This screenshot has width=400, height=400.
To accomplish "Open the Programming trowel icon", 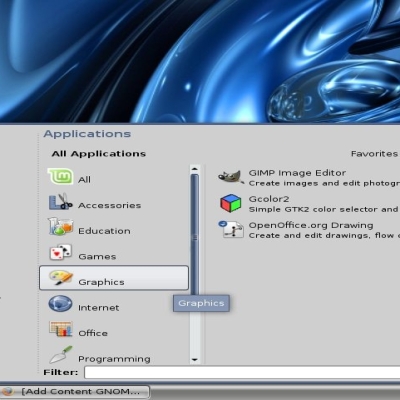I will pyautogui.click(x=61, y=355).
